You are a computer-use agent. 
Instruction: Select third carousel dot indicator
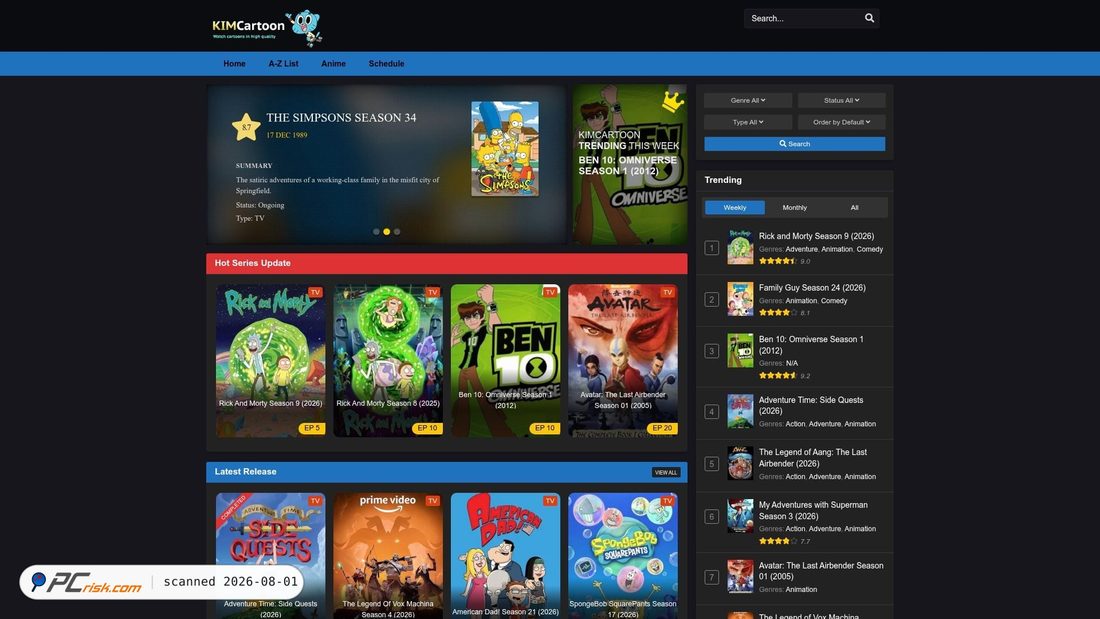coord(397,232)
